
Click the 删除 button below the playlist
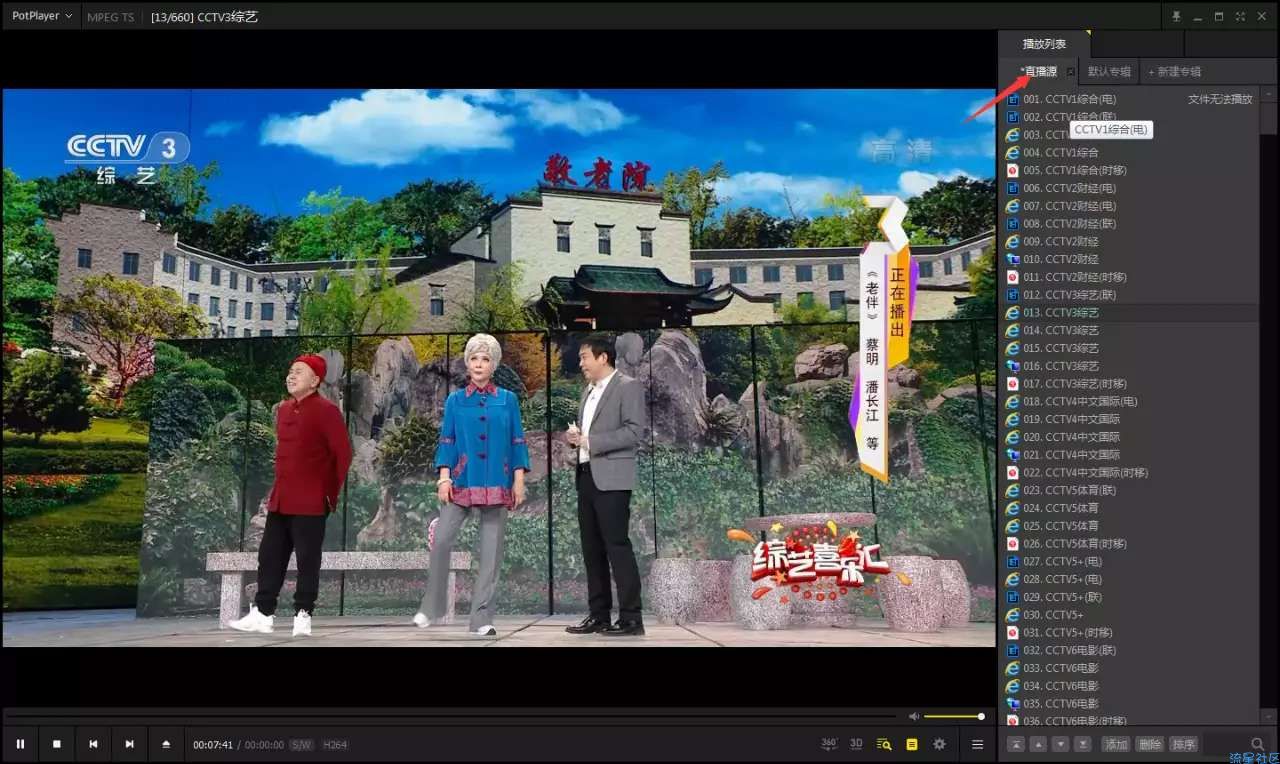(x=1150, y=744)
